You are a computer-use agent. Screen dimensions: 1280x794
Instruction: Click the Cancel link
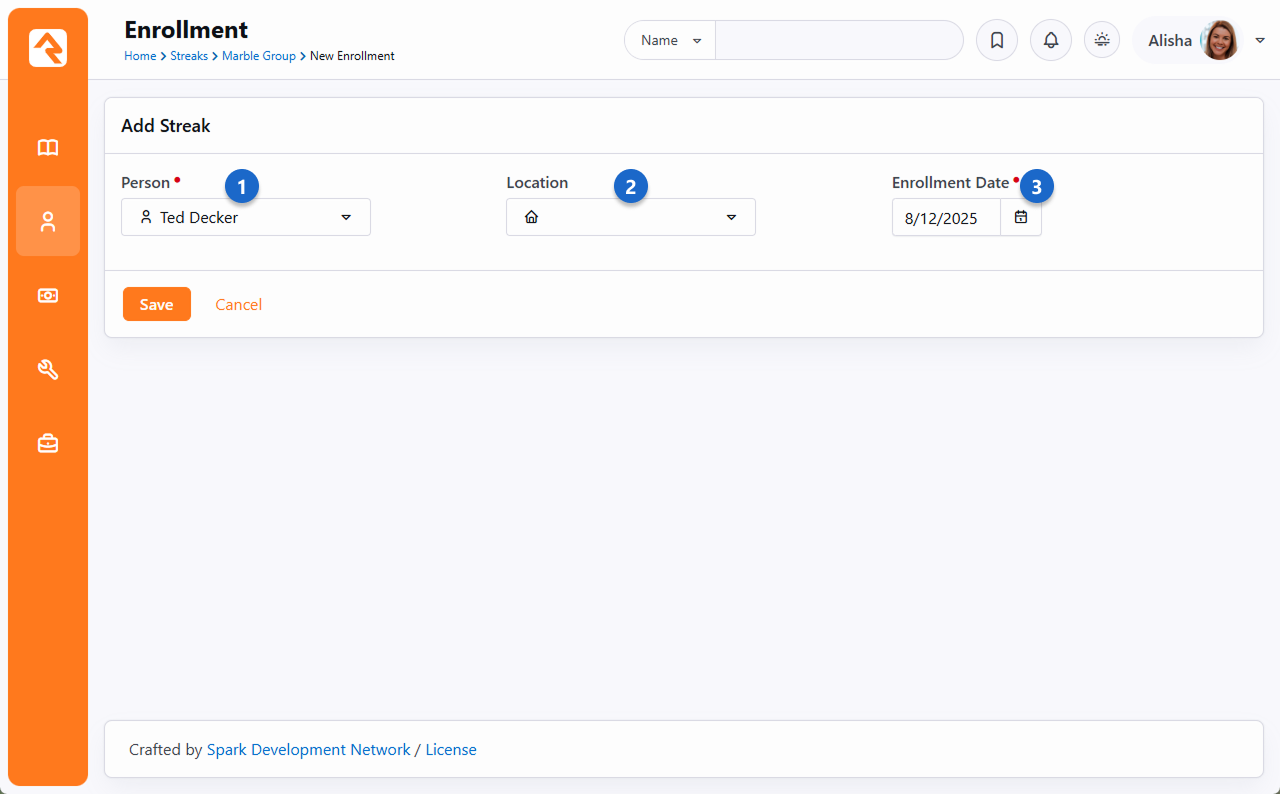click(238, 304)
